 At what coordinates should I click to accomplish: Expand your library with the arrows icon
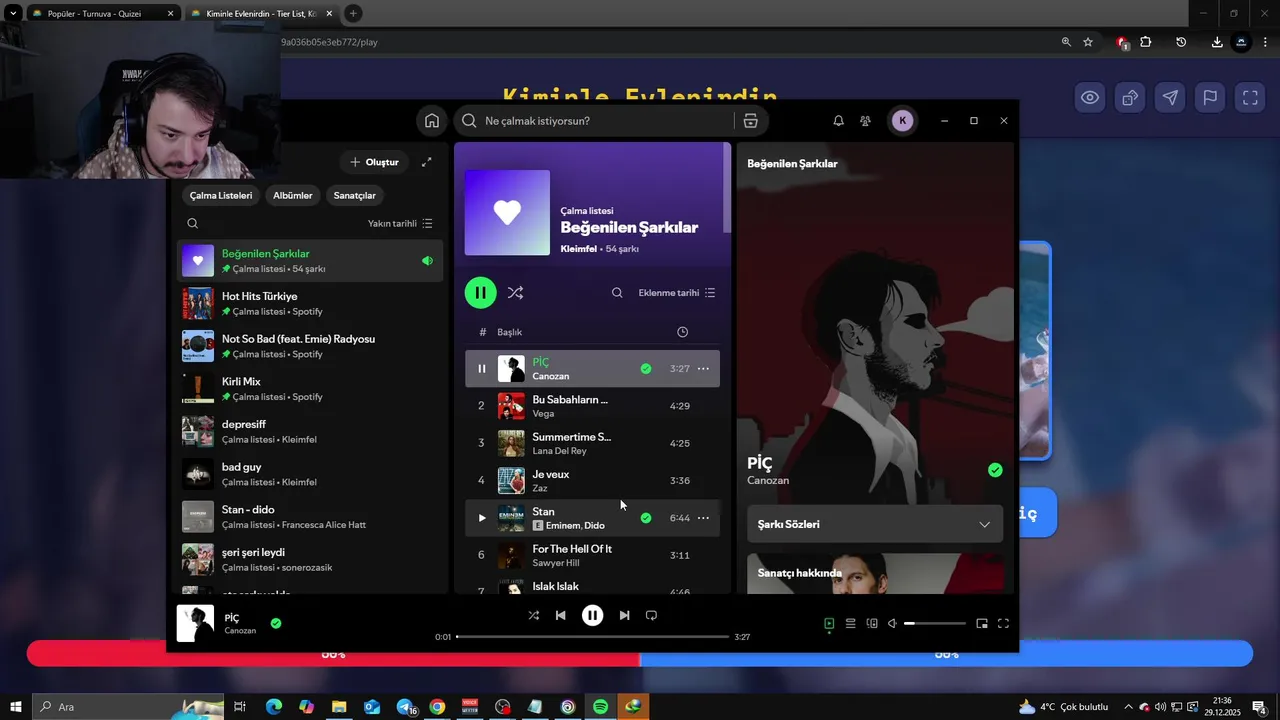[427, 162]
